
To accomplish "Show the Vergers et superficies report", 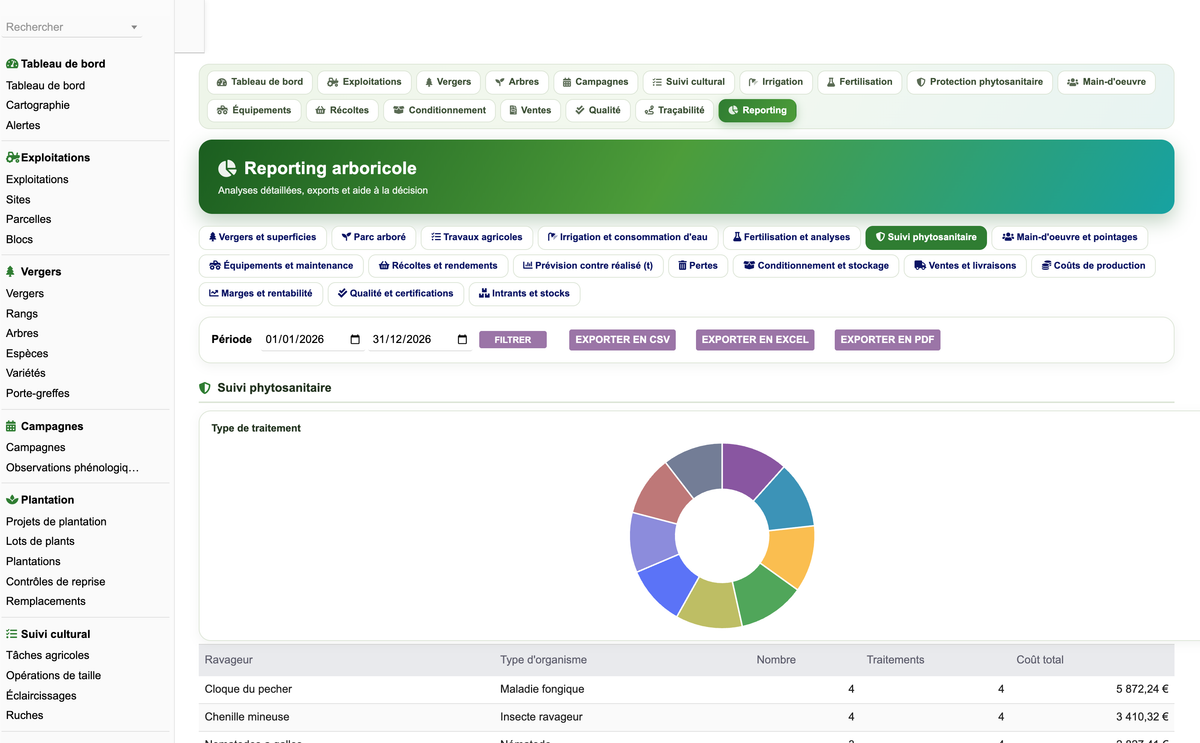I will coord(262,237).
